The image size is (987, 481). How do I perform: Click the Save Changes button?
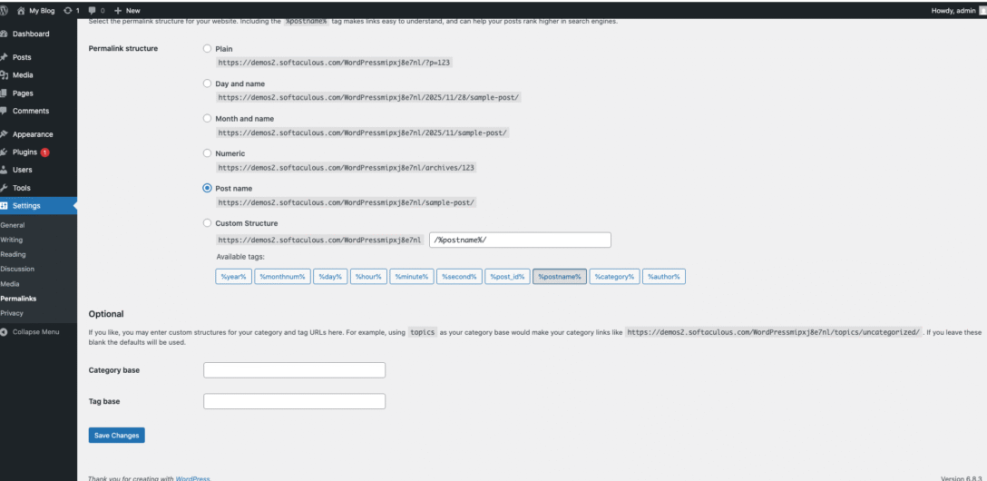click(x=116, y=435)
